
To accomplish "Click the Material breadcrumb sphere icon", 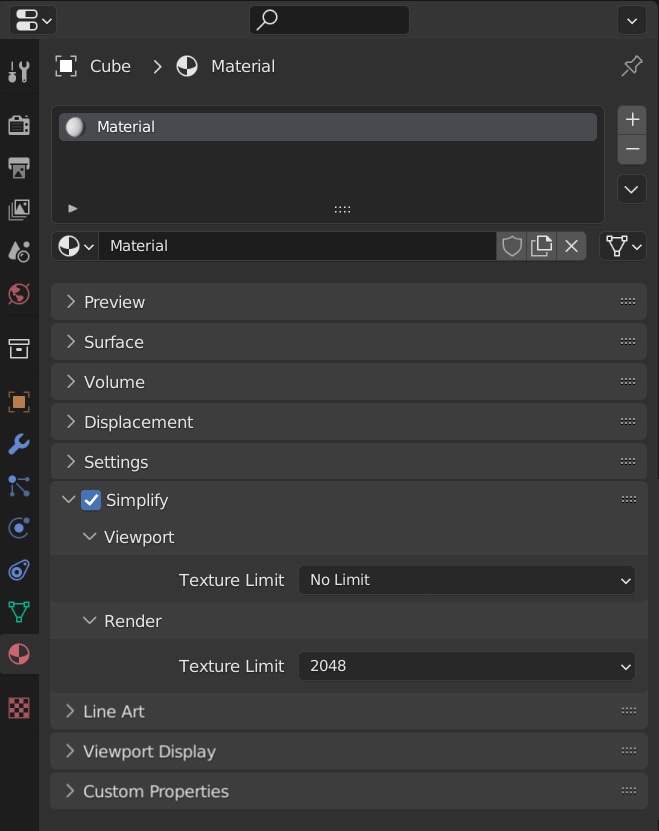I will pos(187,66).
